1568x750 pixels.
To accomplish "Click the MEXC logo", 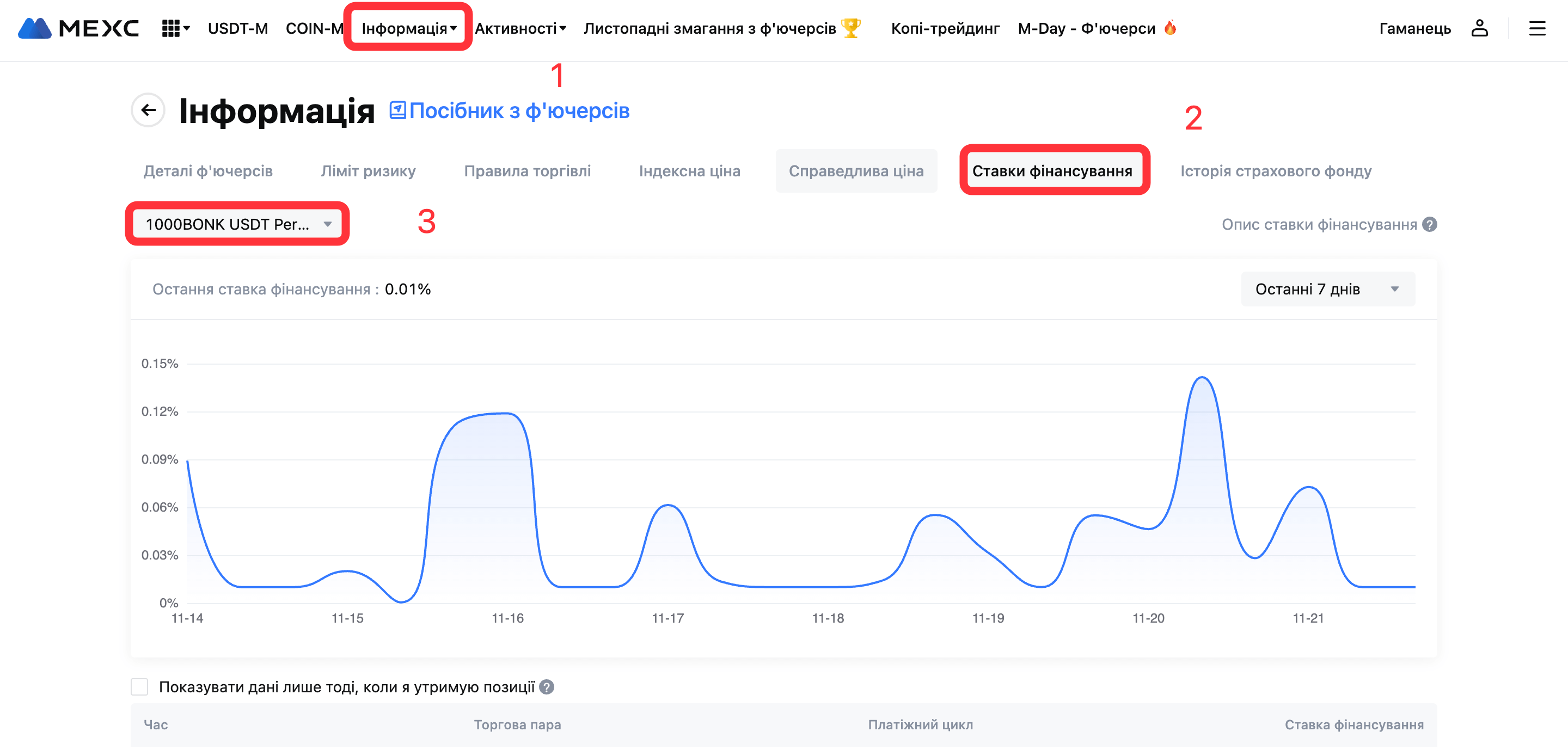I will click(78, 28).
